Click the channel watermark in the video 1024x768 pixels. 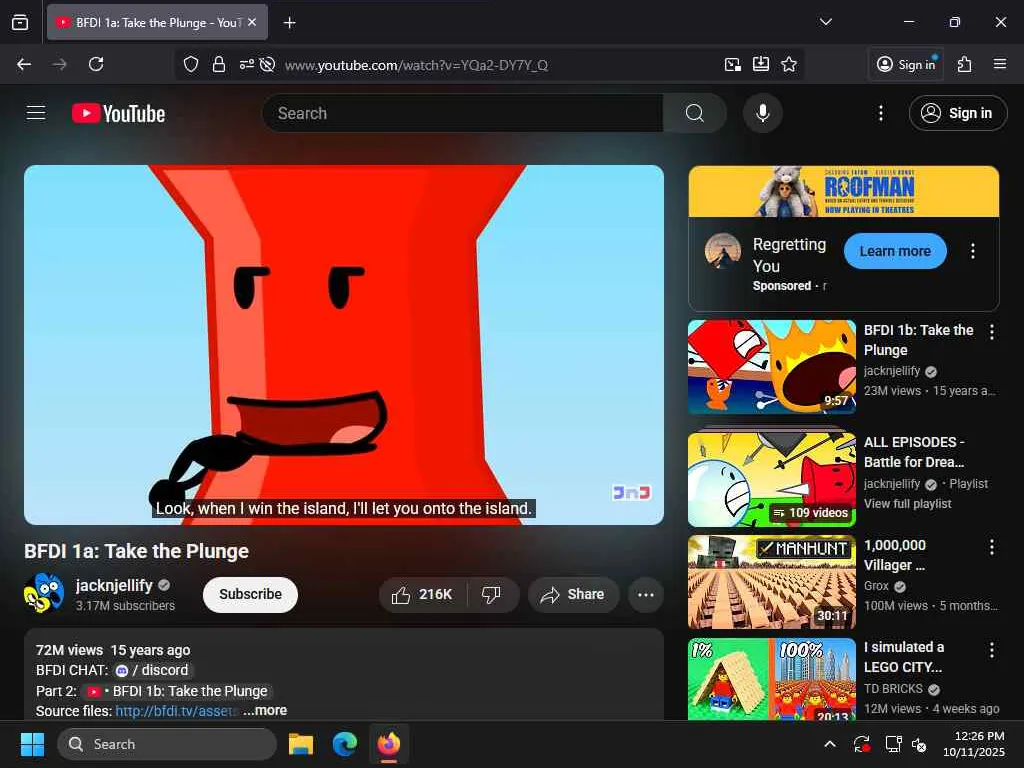coord(632,492)
